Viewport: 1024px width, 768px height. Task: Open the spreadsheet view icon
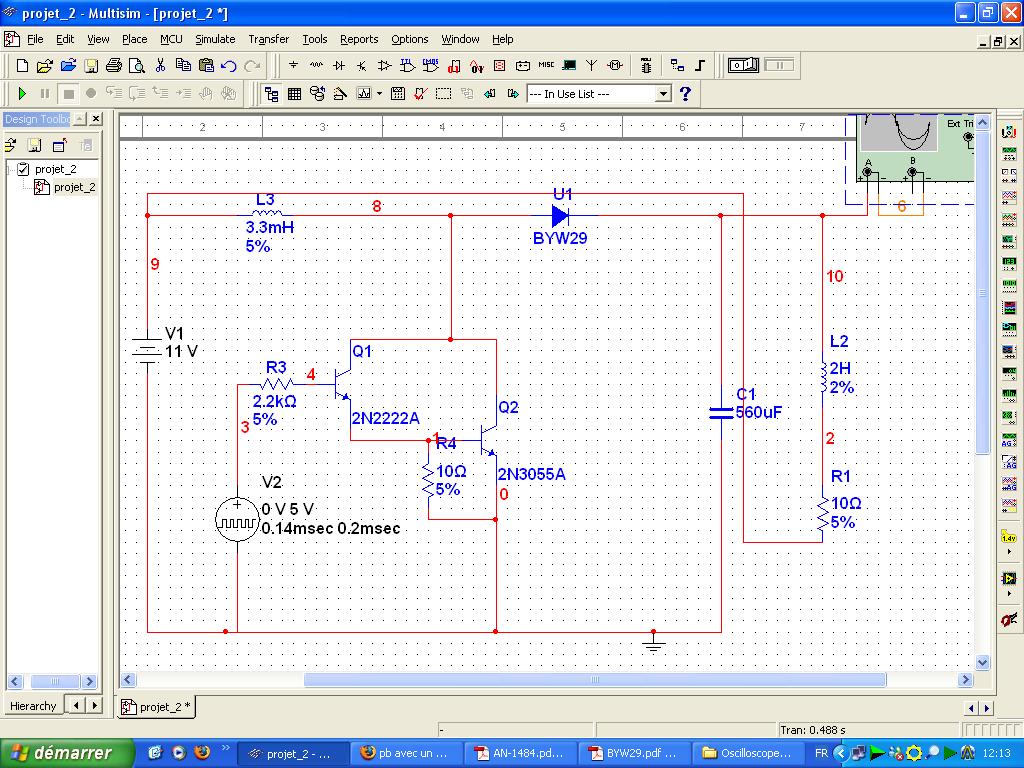pos(295,94)
